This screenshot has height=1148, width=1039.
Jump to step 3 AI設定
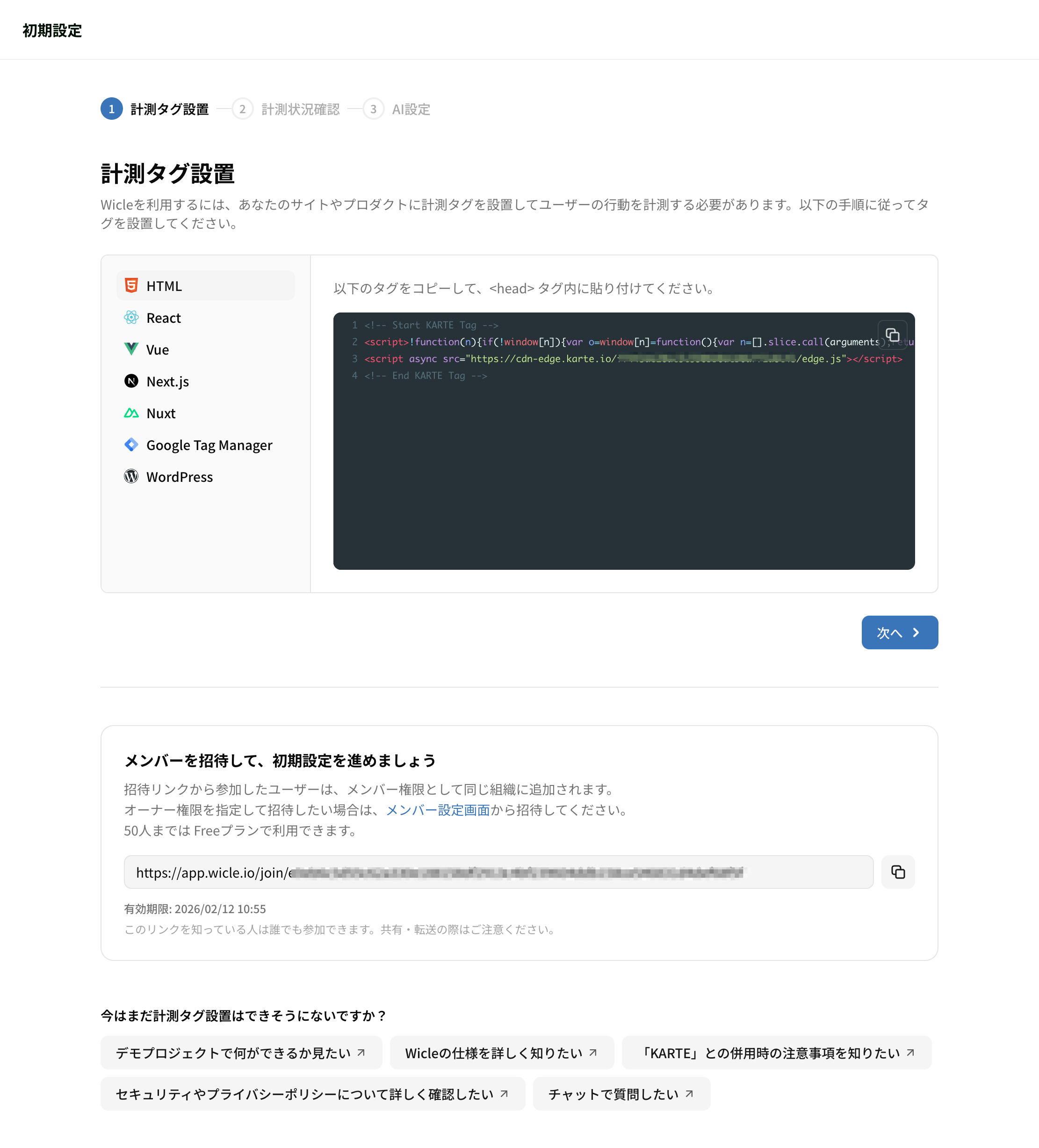396,109
